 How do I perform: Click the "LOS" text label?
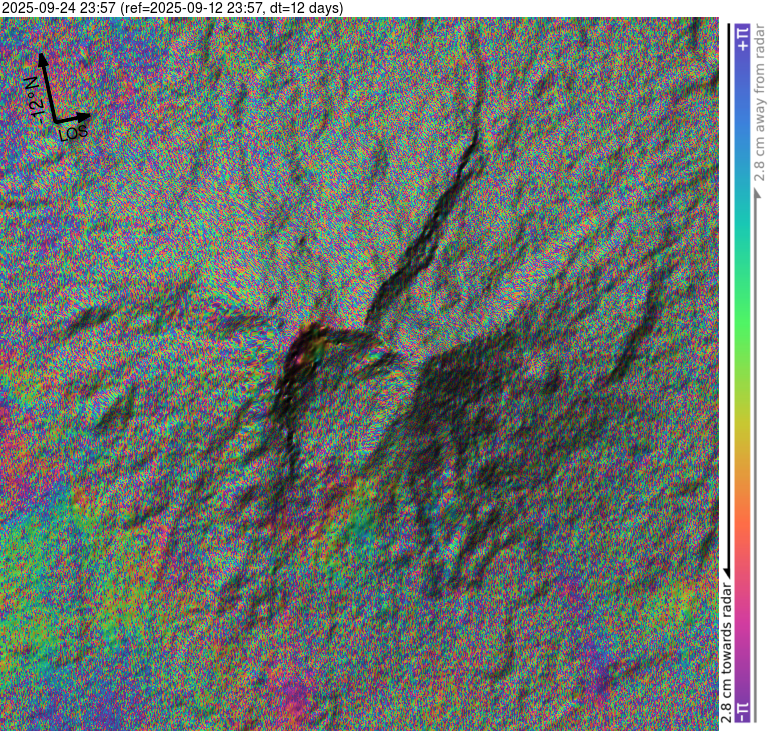[74, 131]
